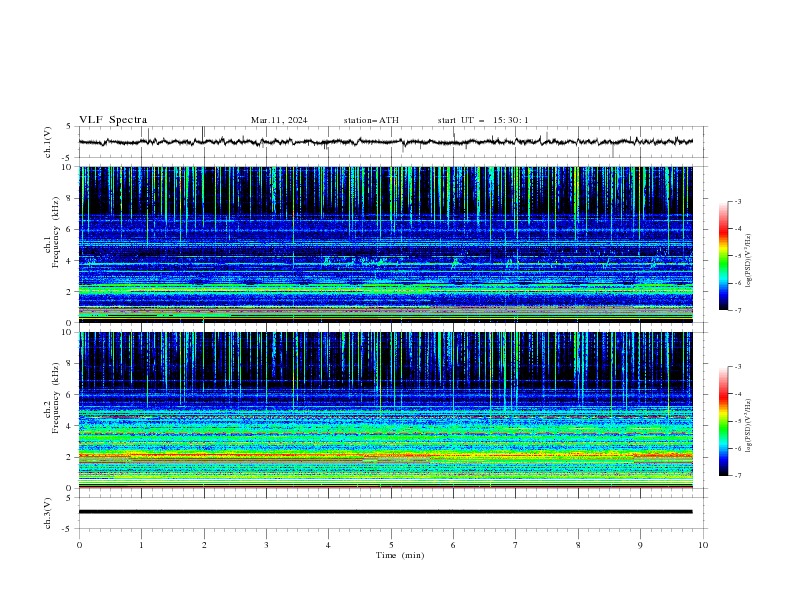792x612 pixels.
Task: Click the ch.2 "Frequency (kHz)" axis label
Action: tap(56, 398)
